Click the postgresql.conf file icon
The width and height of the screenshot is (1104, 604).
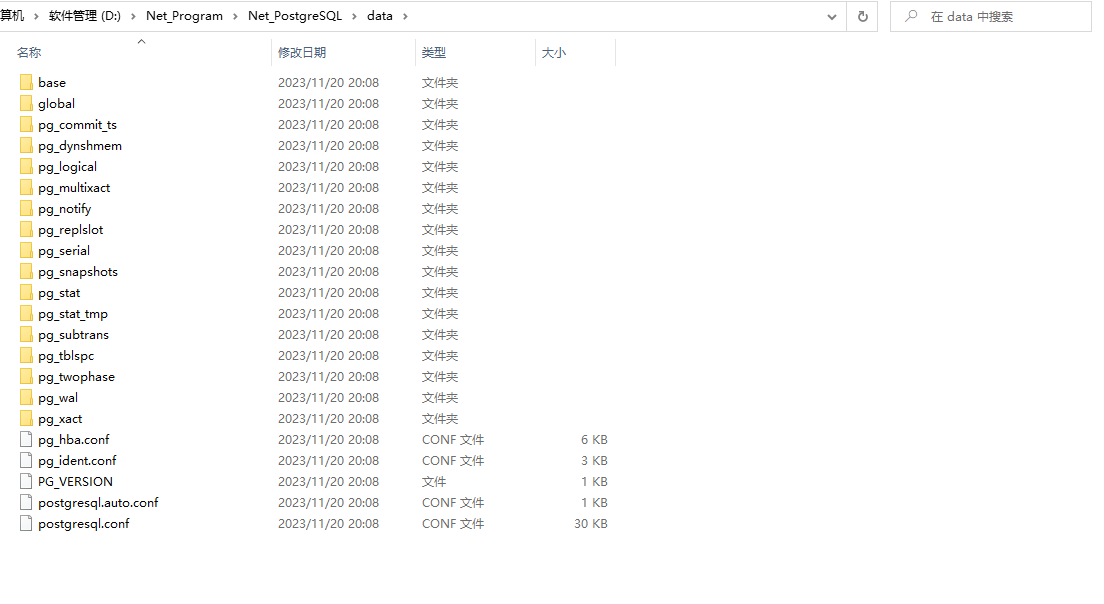tap(26, 523)
